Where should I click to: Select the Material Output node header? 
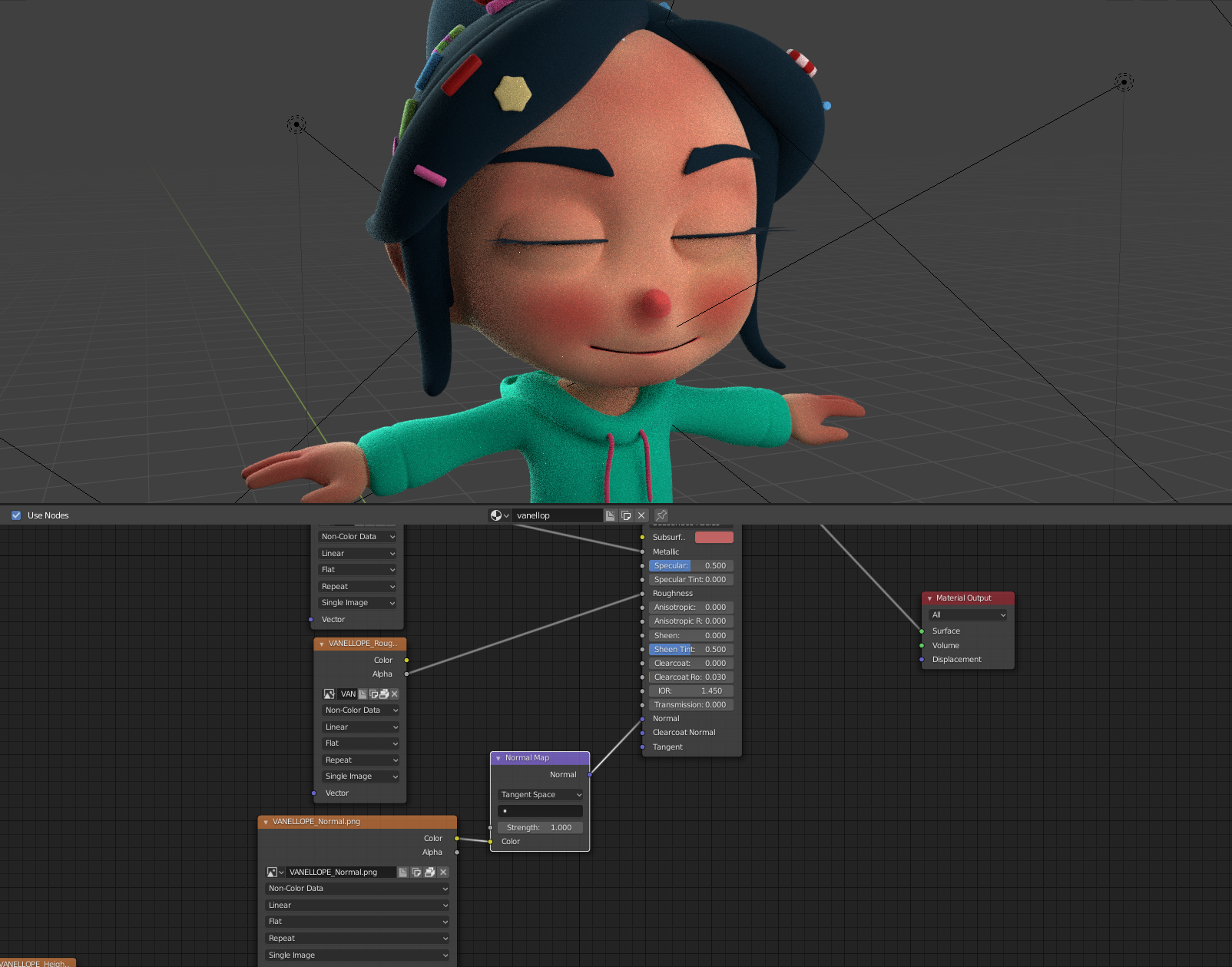[968, 598]
